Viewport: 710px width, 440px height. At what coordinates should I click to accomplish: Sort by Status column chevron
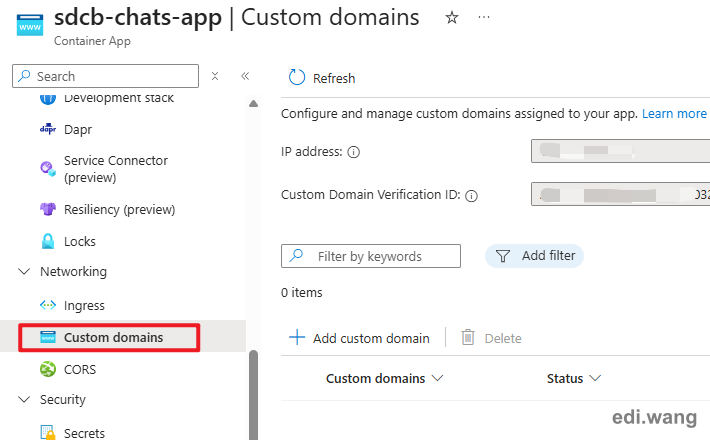pos(595,378)
